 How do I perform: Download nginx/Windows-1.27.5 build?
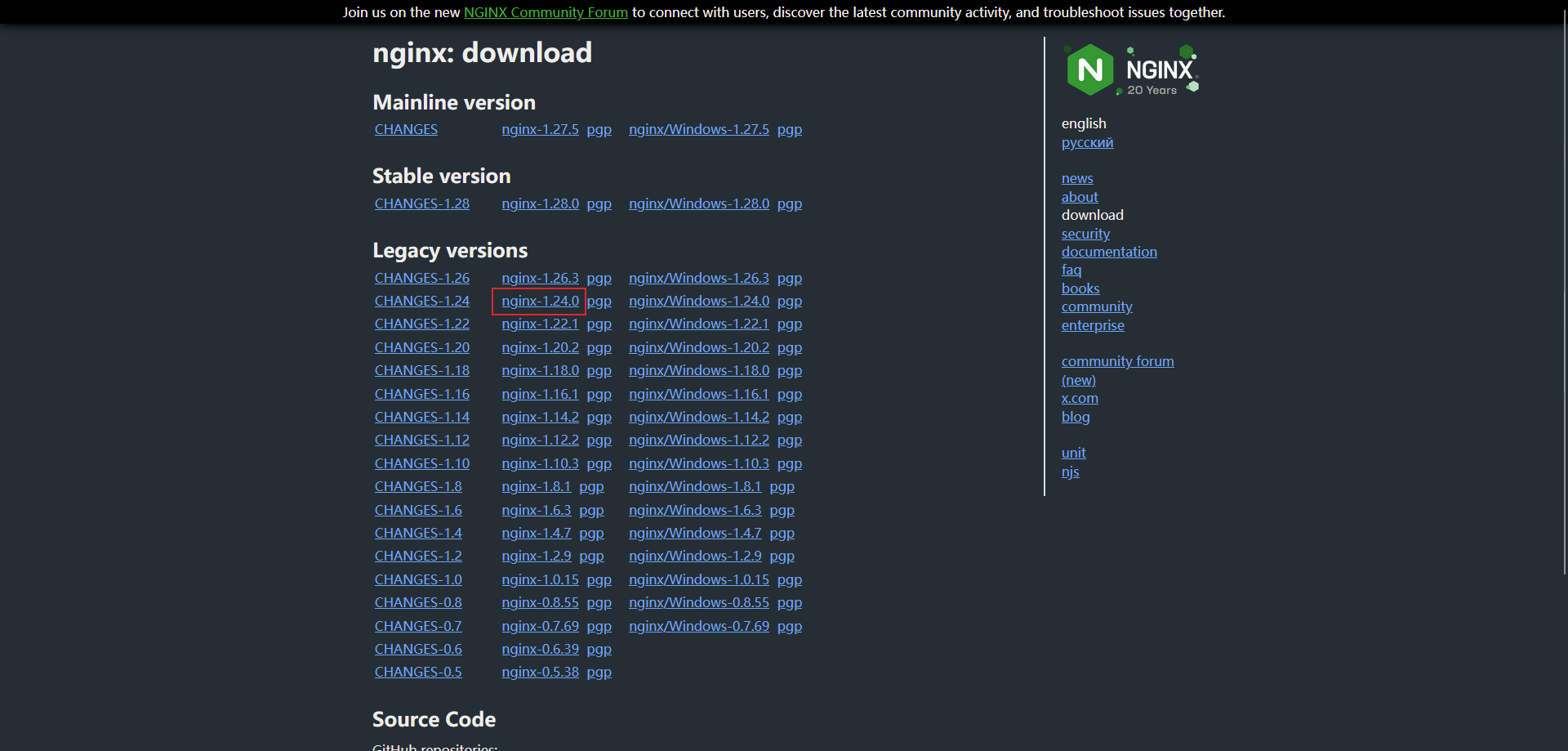point(699,129)
